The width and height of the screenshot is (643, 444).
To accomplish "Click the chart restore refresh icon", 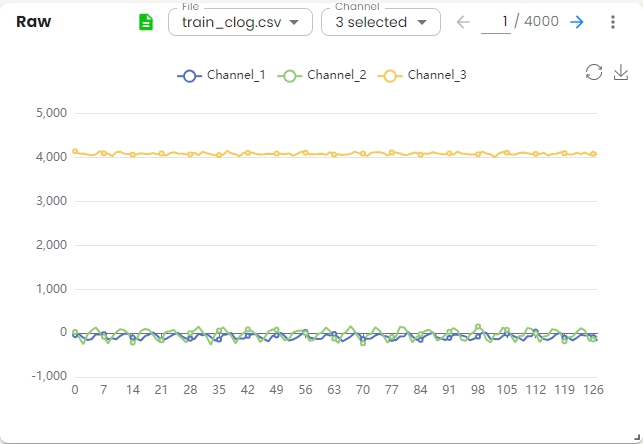I will click(594, 72).
